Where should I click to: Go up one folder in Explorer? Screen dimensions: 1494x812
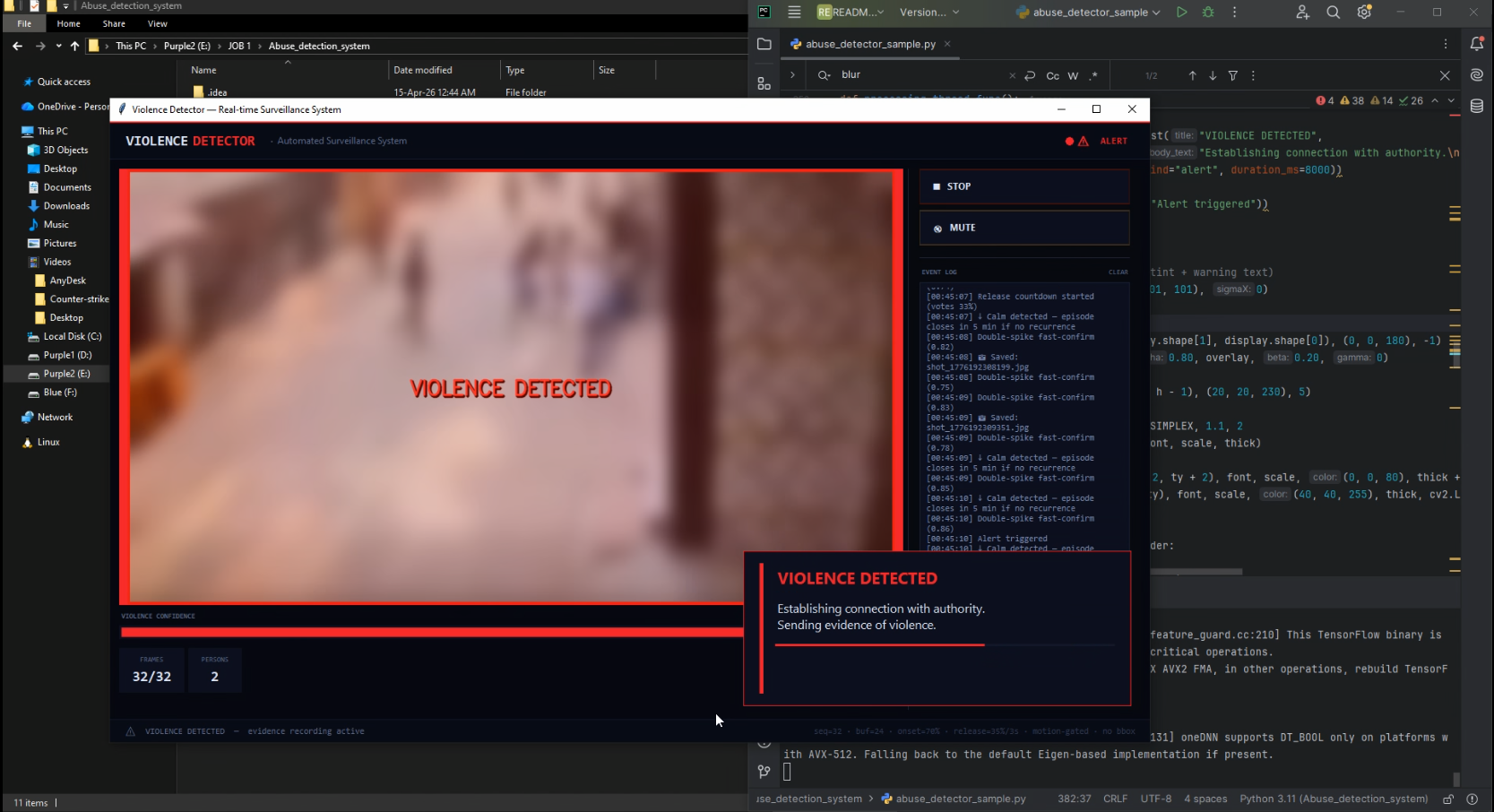[x=74, y=46]
